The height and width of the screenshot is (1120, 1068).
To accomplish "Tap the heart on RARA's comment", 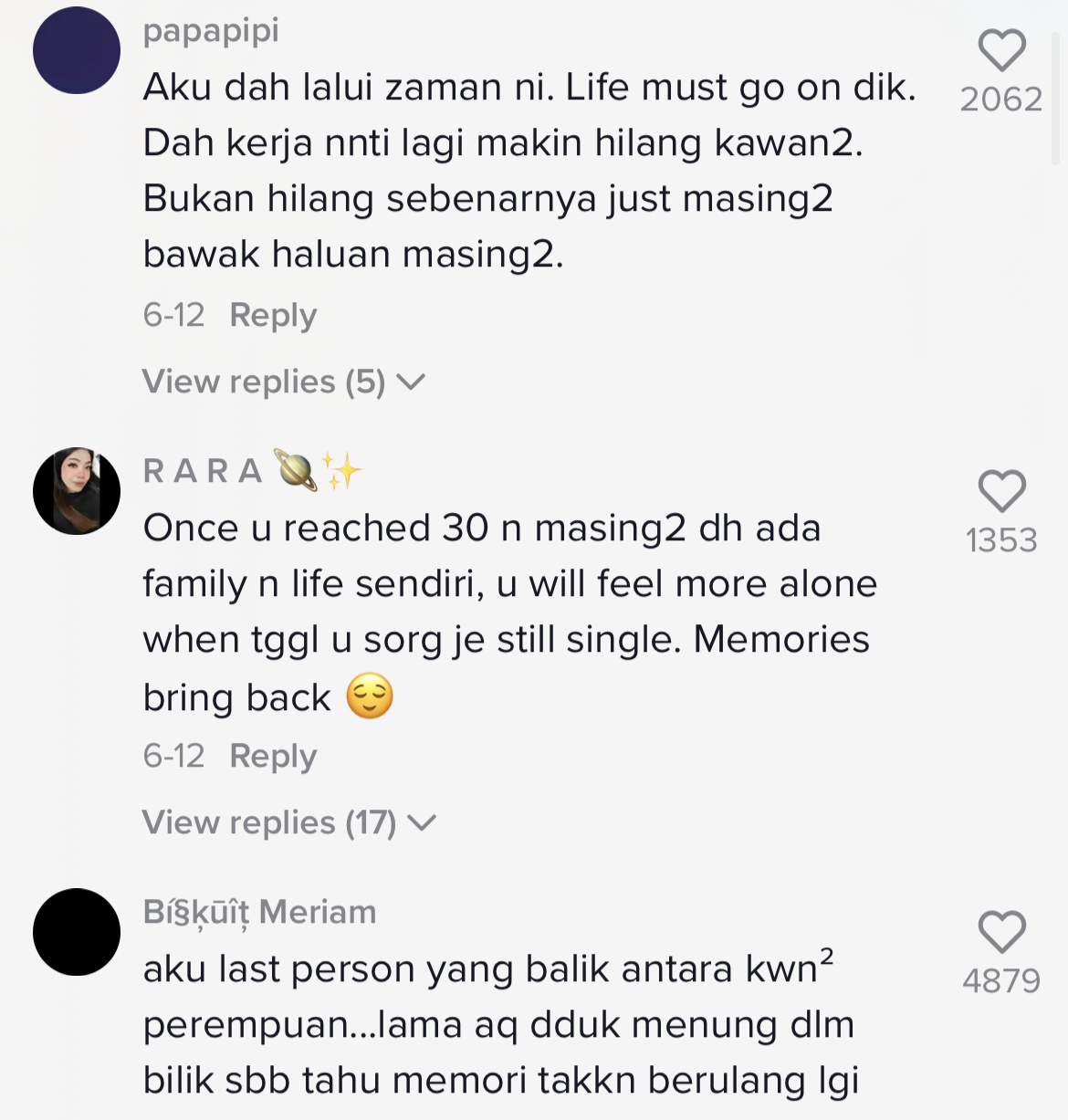I will pyautogui.click(x=1001, y=491).
